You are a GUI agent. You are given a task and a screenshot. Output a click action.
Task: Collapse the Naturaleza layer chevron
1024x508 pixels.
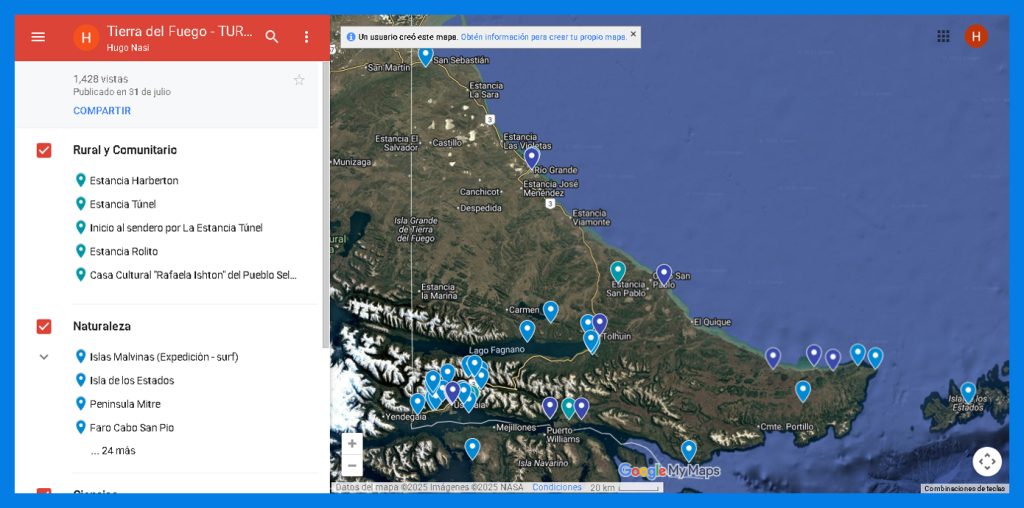click(x=44, y=357)
